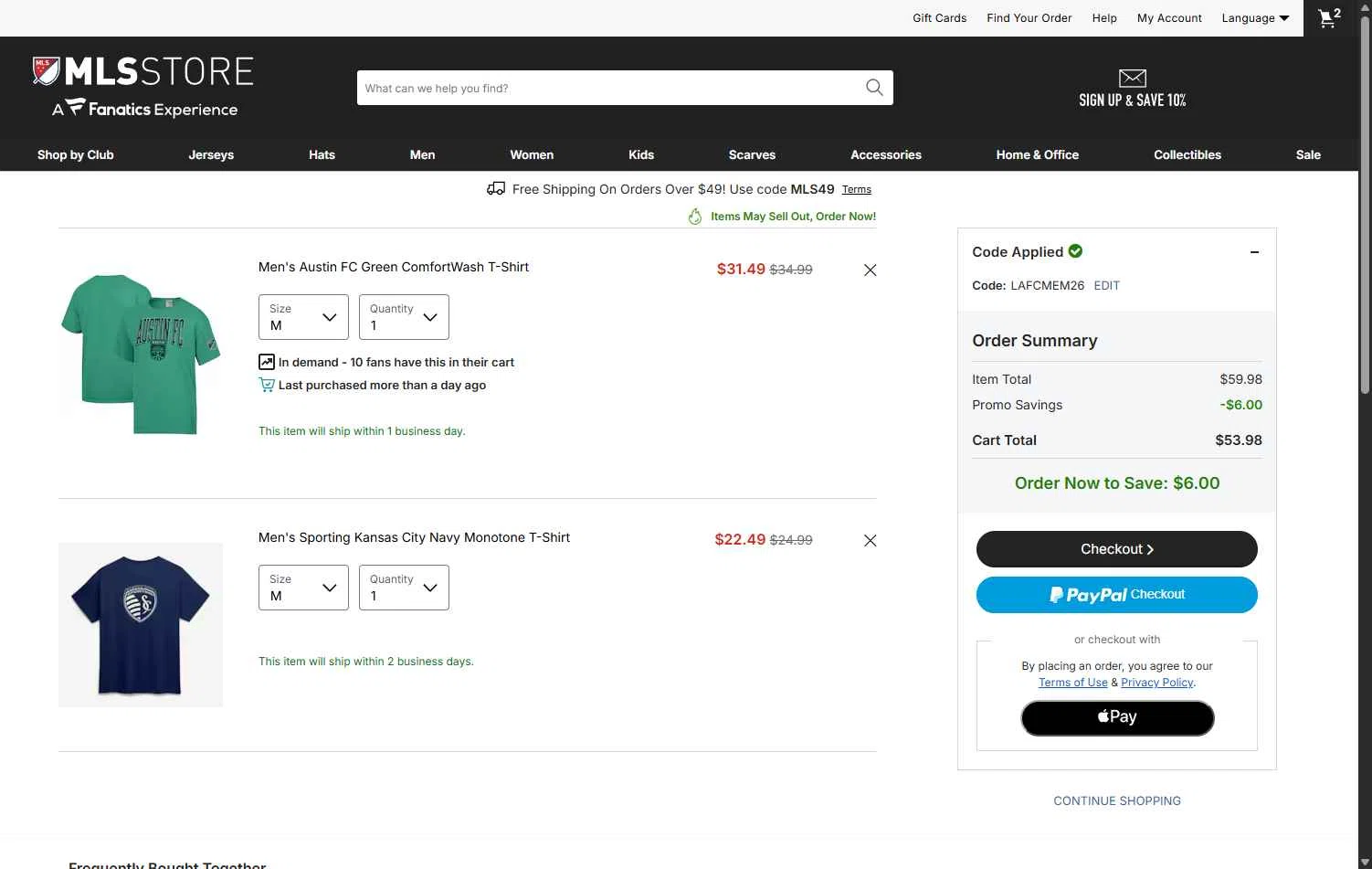Click 'This item will ship within 2 business days'
Screen dimensions: 1372x869
pyautogui.click(x=366, y=662)
